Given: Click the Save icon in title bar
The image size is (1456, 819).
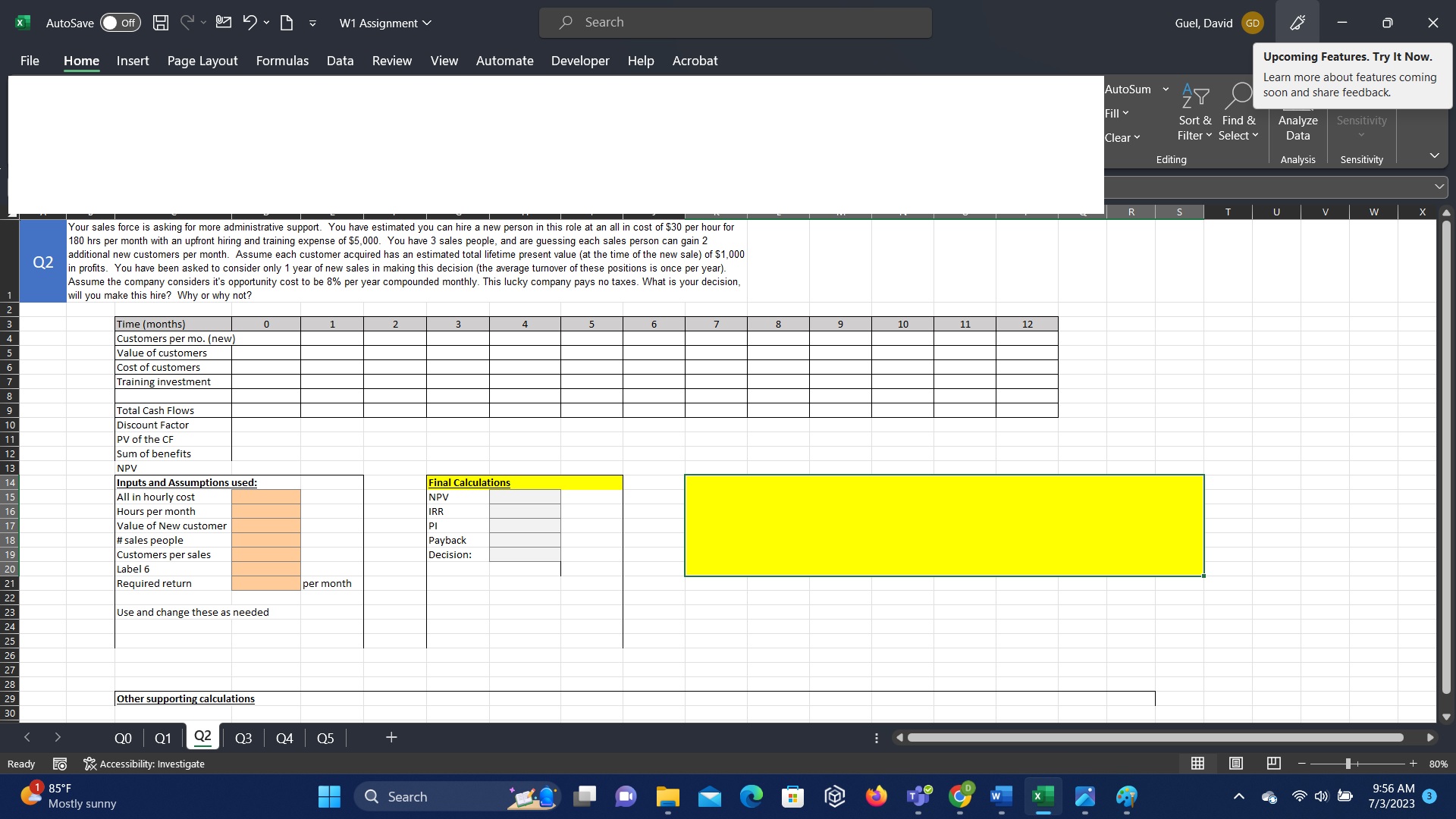Looking at the screenshot, I should coord(161,23).
